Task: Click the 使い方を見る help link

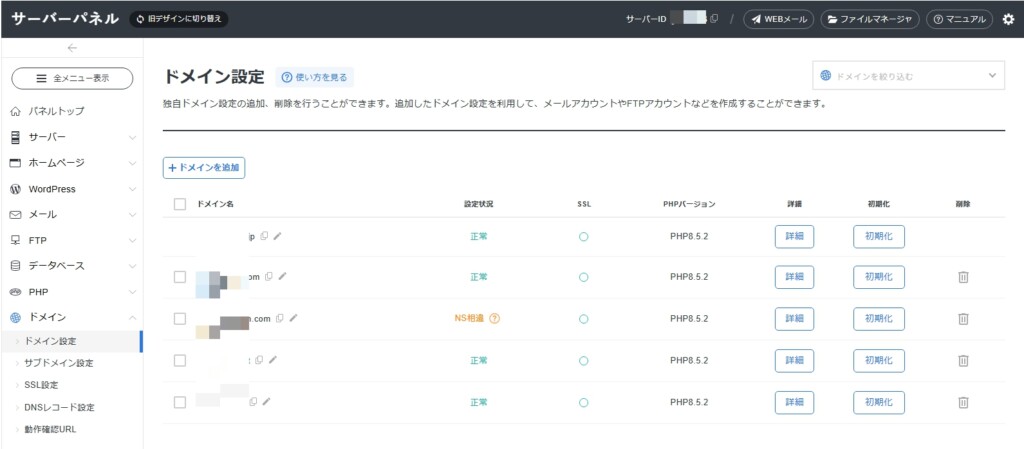Action: (x=315, y=77)
